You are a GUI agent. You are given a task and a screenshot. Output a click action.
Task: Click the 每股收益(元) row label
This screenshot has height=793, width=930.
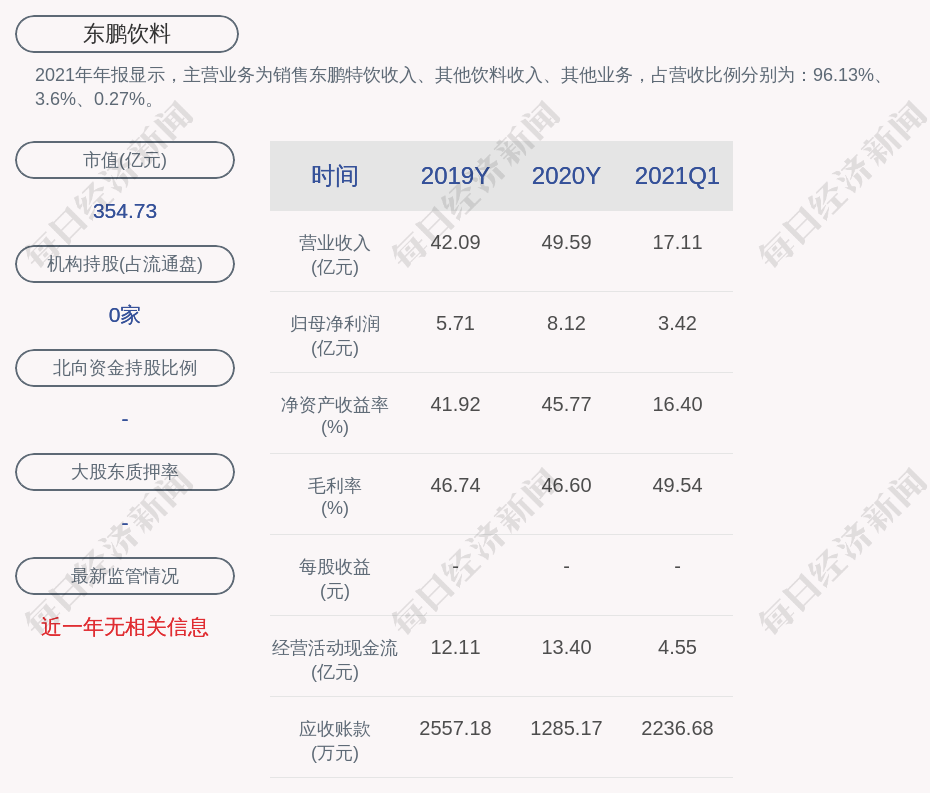335,579
